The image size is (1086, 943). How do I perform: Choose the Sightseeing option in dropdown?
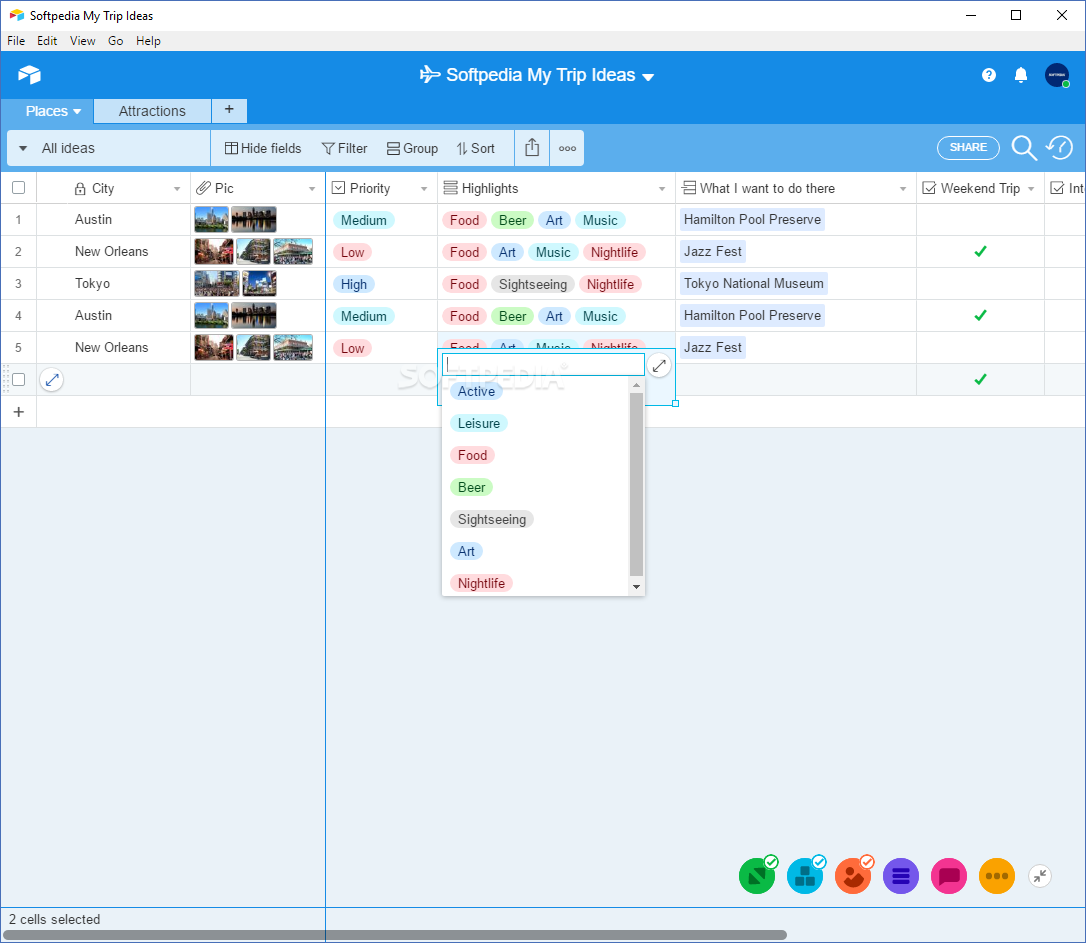click(492, 519)
